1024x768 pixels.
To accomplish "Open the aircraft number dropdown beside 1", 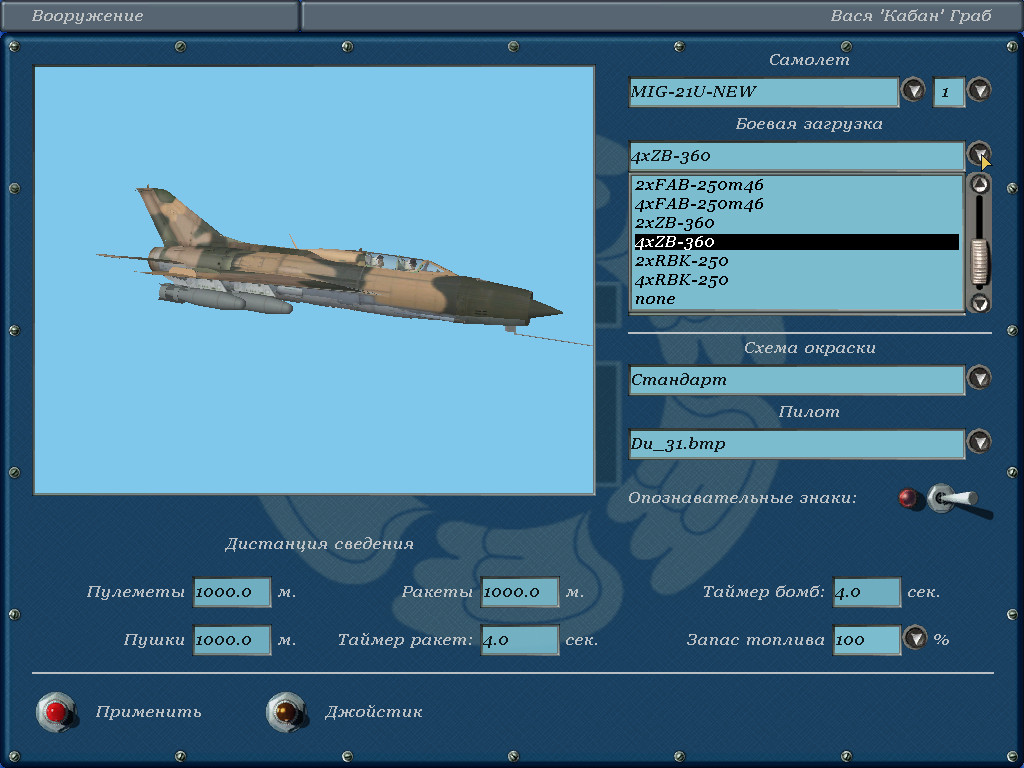I will point(980,90).
